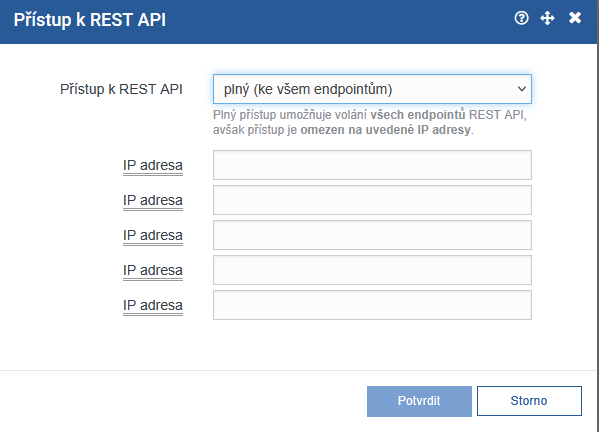Click the third underlined IP adresa label

153,235
